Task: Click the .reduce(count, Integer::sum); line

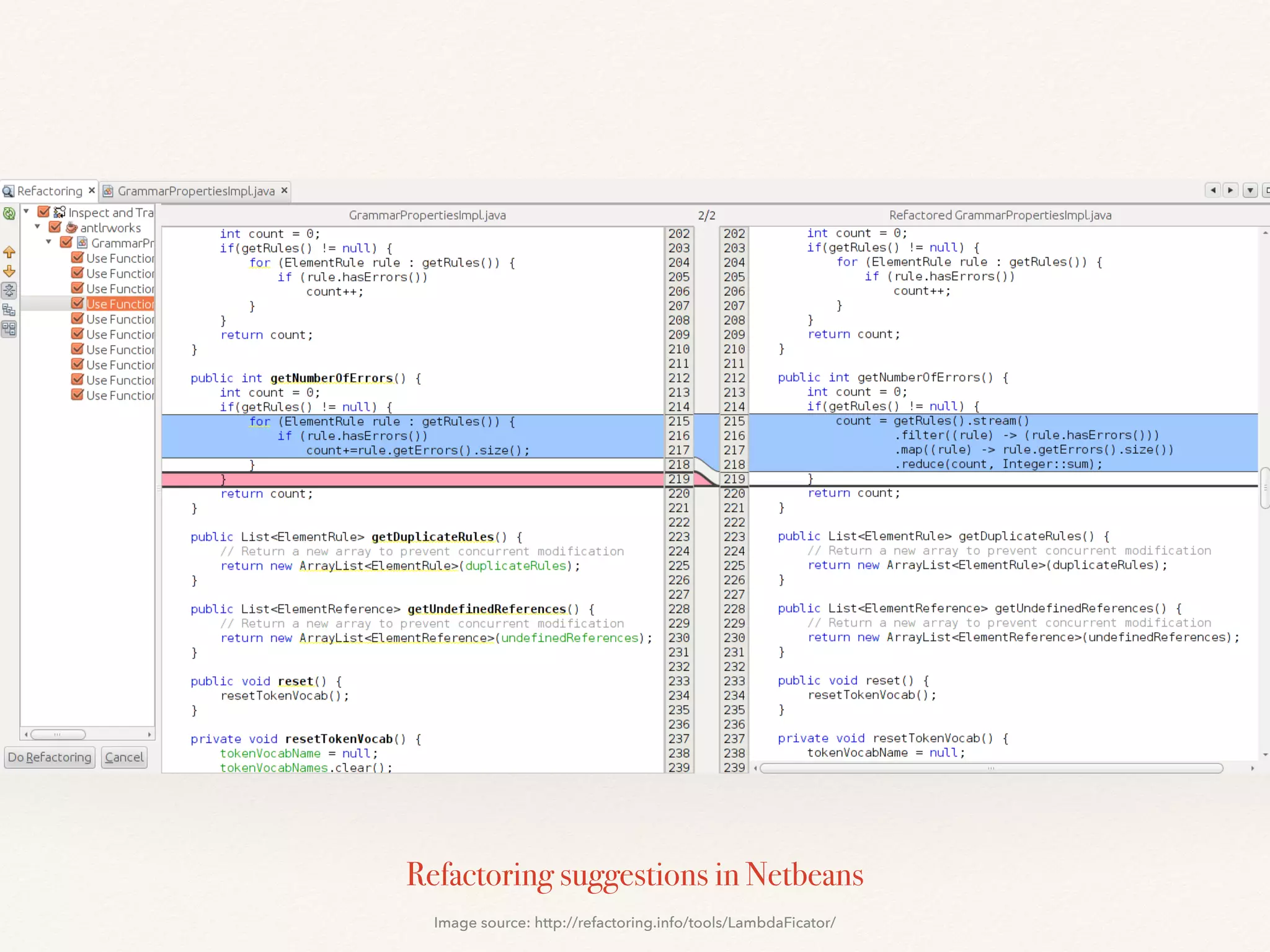Action: [999, 464]
